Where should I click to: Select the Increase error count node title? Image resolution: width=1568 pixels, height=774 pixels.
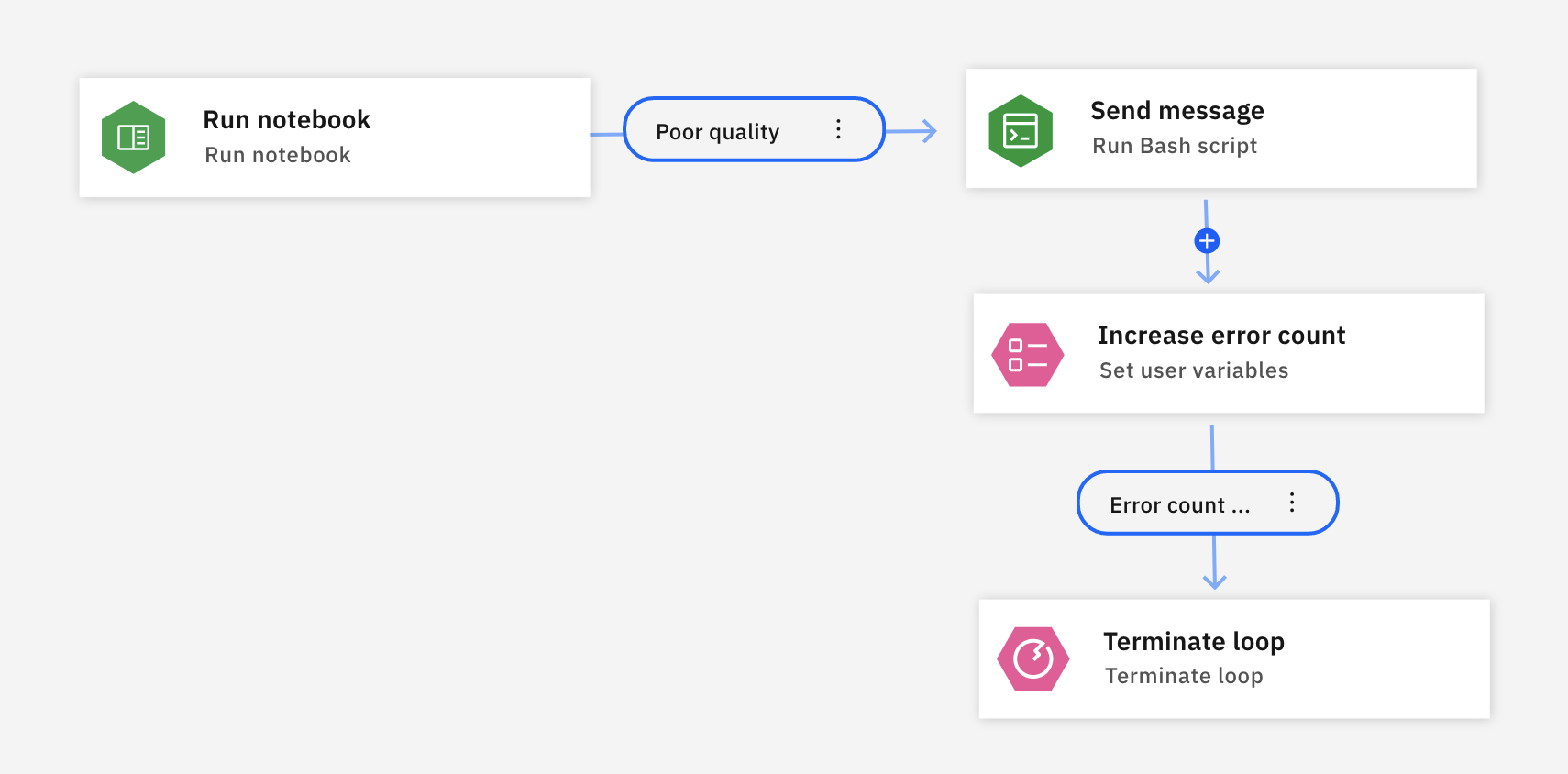pyautogui.click(x=1221, y=336)
